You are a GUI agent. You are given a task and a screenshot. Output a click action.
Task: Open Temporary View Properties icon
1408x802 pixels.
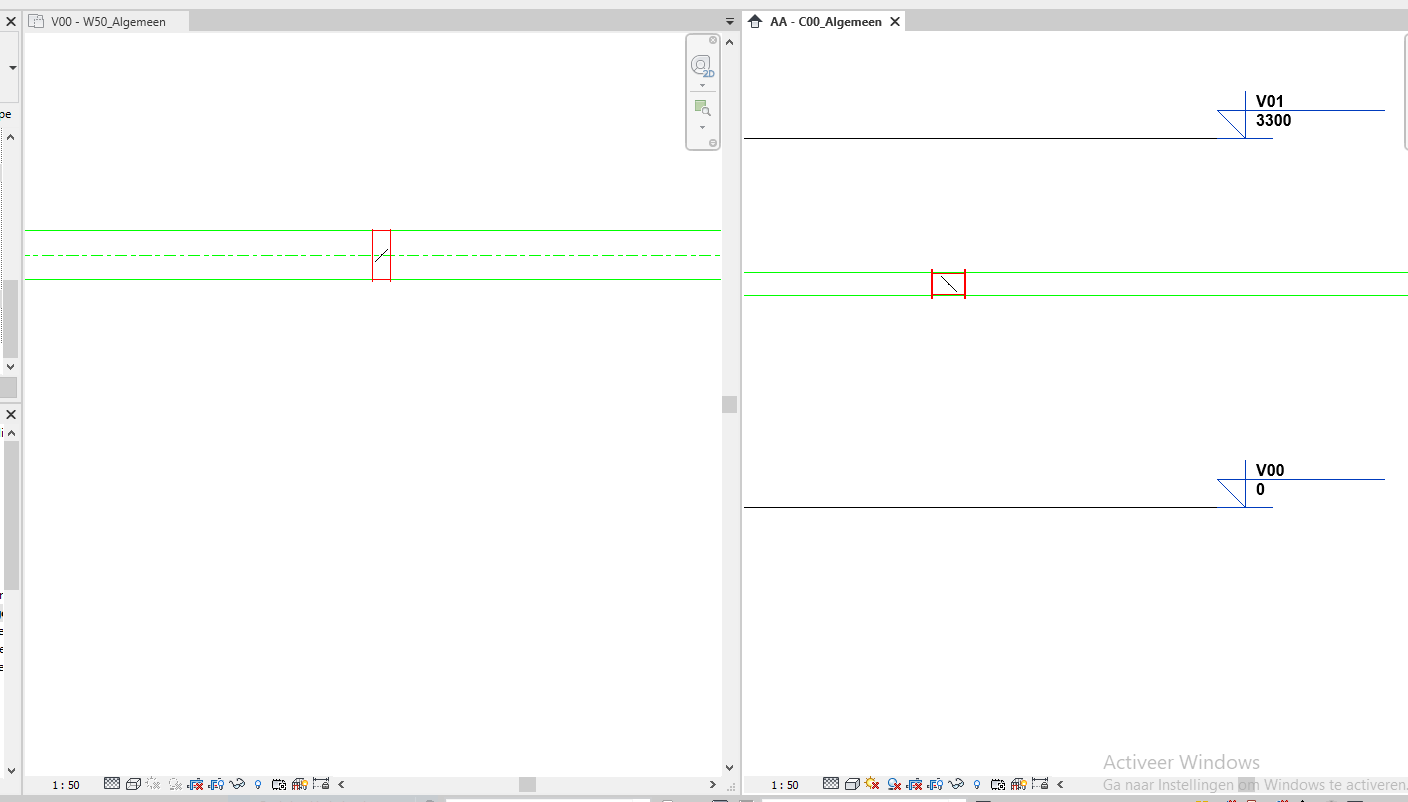pyautogui.click(x=279, y=784)
